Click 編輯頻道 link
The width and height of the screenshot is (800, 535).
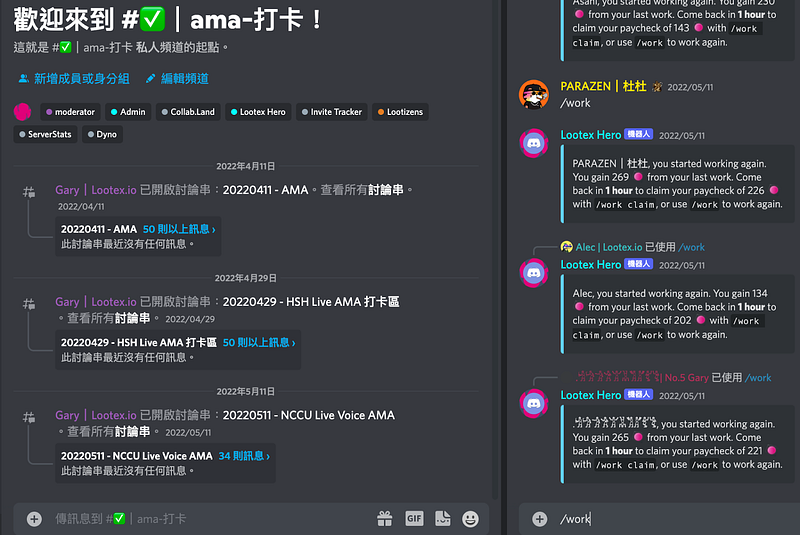tap(177, 79)
